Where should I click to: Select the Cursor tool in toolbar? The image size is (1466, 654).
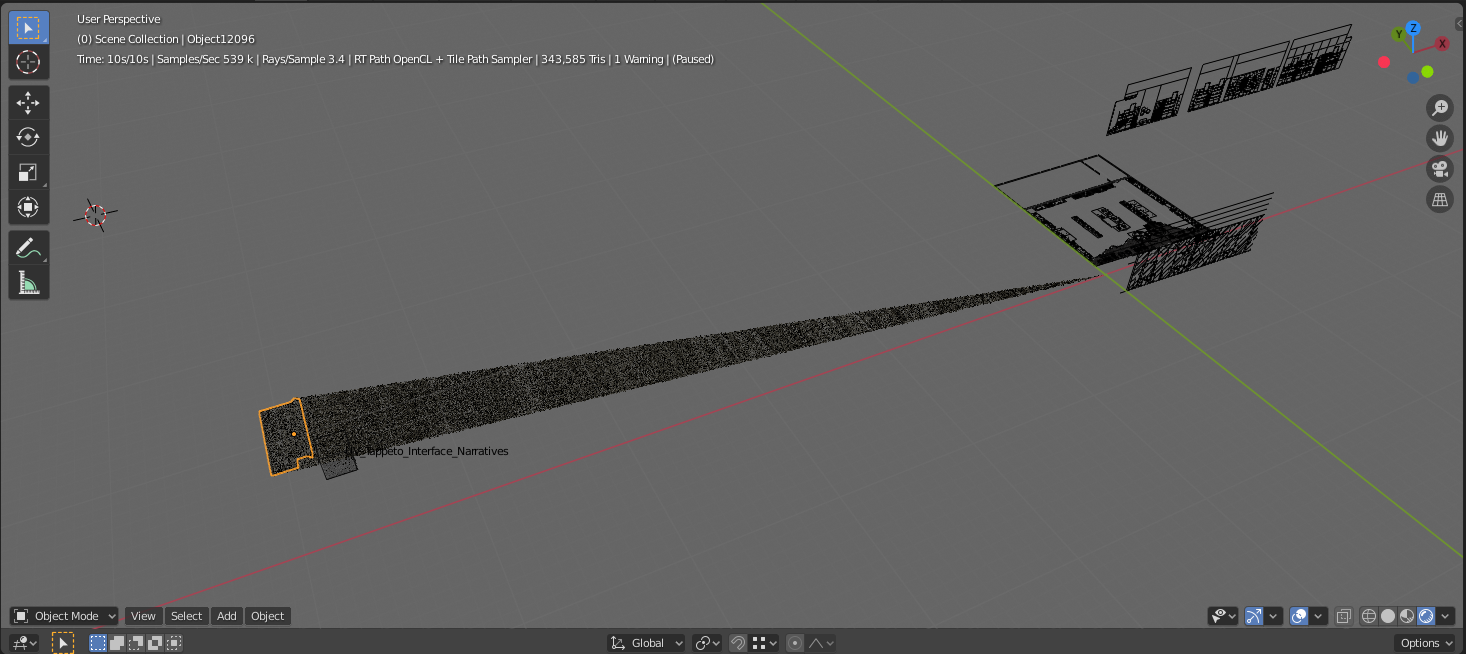click(x=28, y=62)
